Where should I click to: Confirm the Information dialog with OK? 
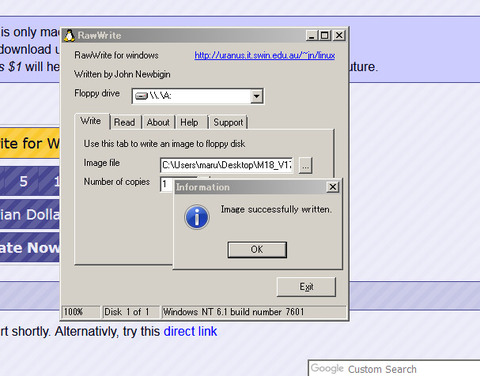[x=257, y=250]
